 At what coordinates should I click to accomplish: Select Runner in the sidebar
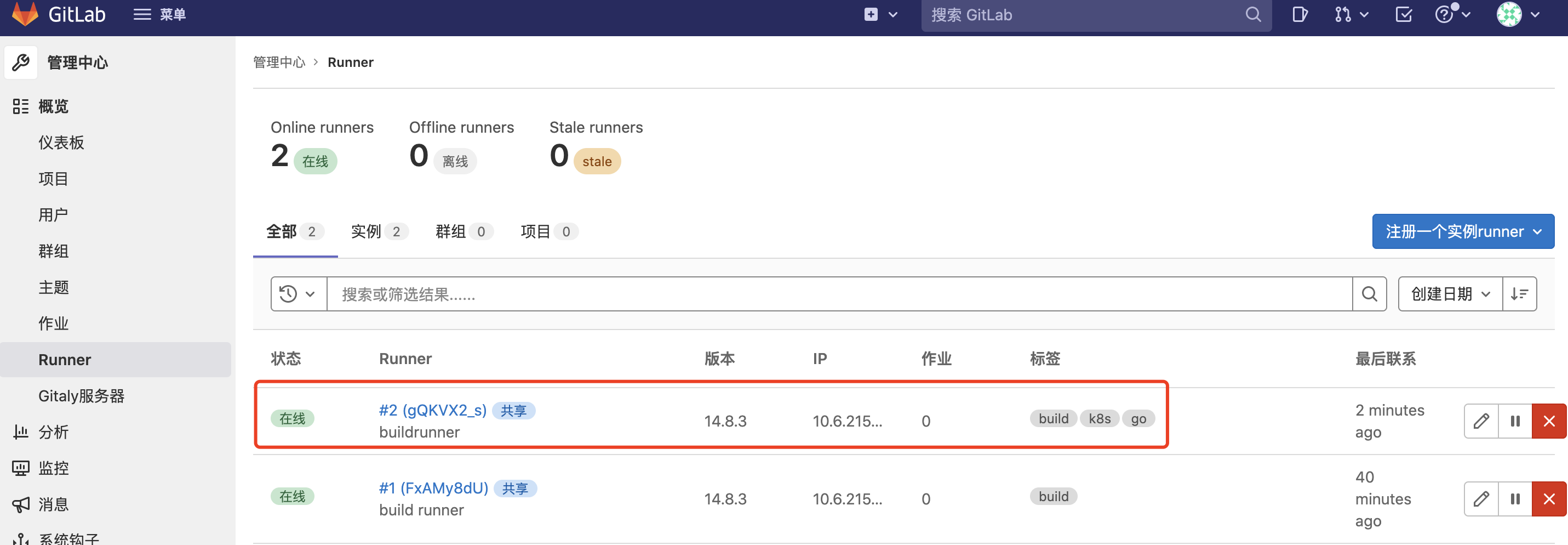pyautogui.click(x=116, y=359)
